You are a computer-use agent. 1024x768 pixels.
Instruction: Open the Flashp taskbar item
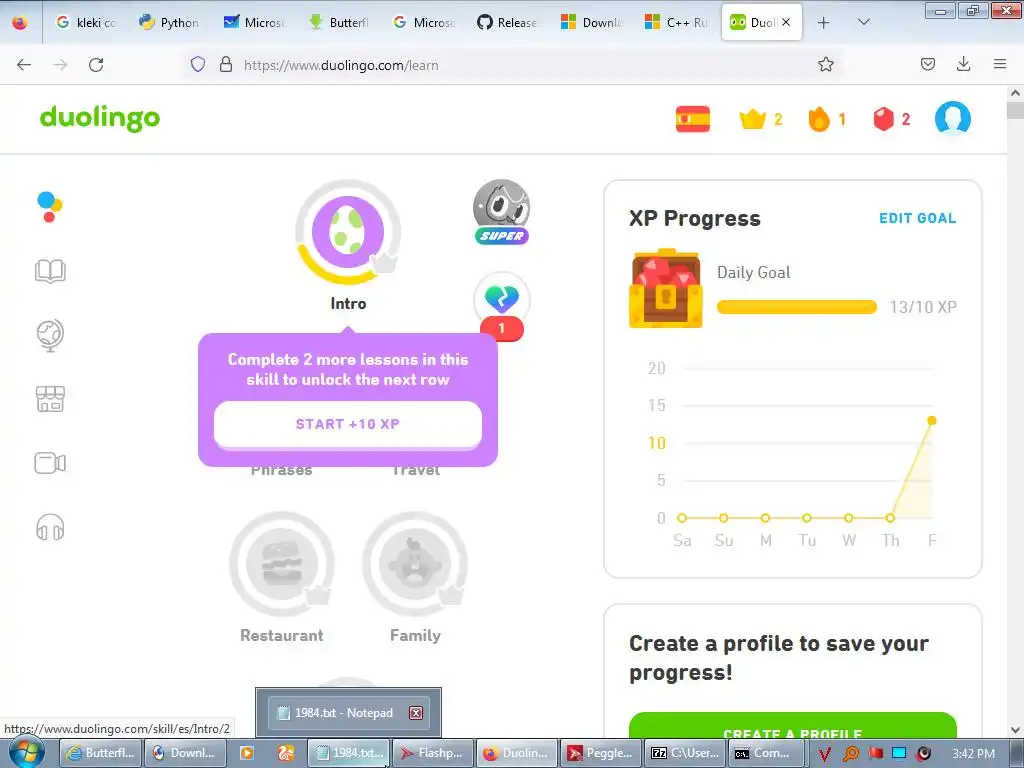432,753
